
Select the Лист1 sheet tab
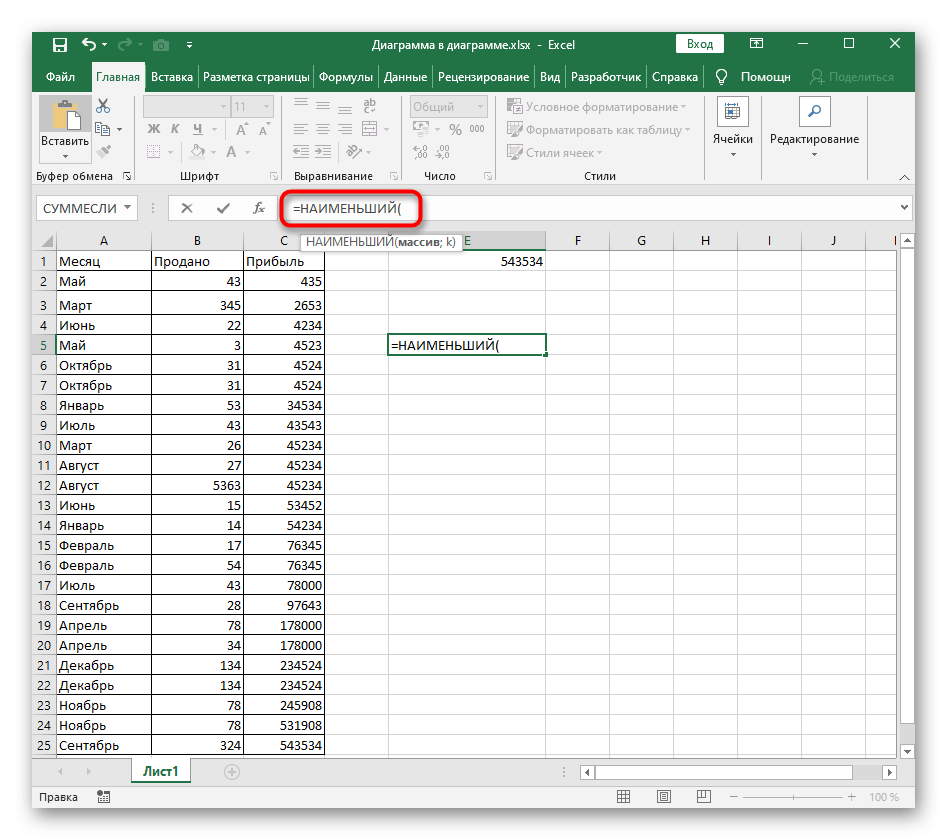[161, 771]
